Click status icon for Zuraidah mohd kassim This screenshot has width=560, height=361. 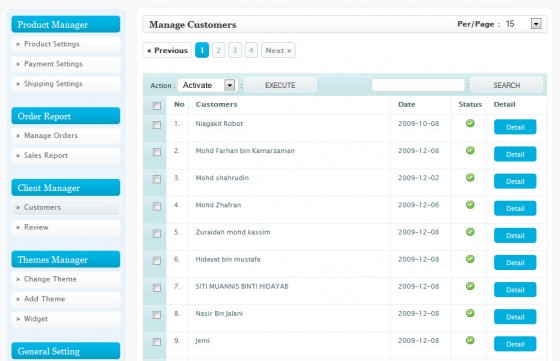pyautogui.click(x=470, y=232)
